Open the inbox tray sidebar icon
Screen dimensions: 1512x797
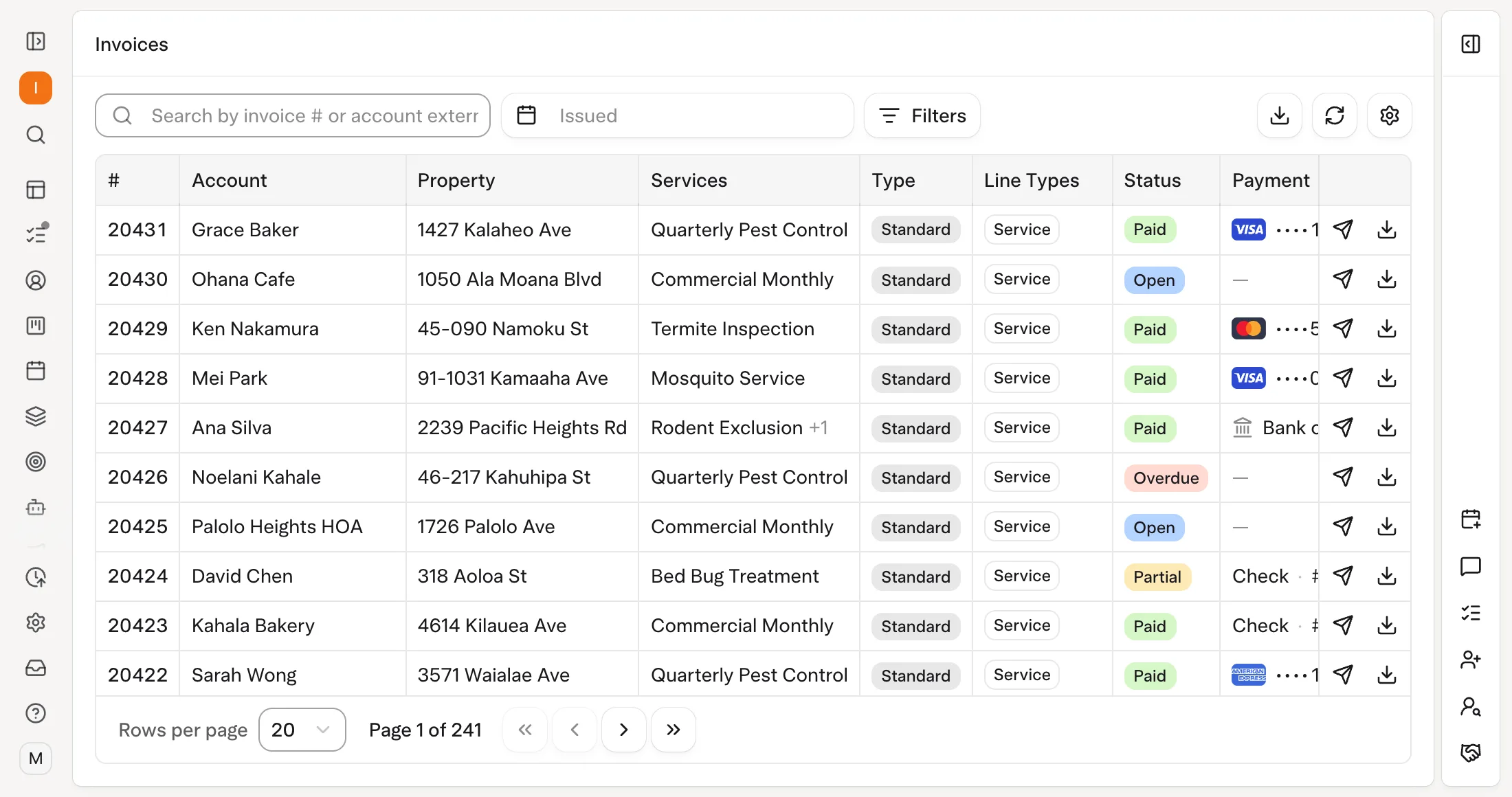pyautogui.click(x=36, y=668)
